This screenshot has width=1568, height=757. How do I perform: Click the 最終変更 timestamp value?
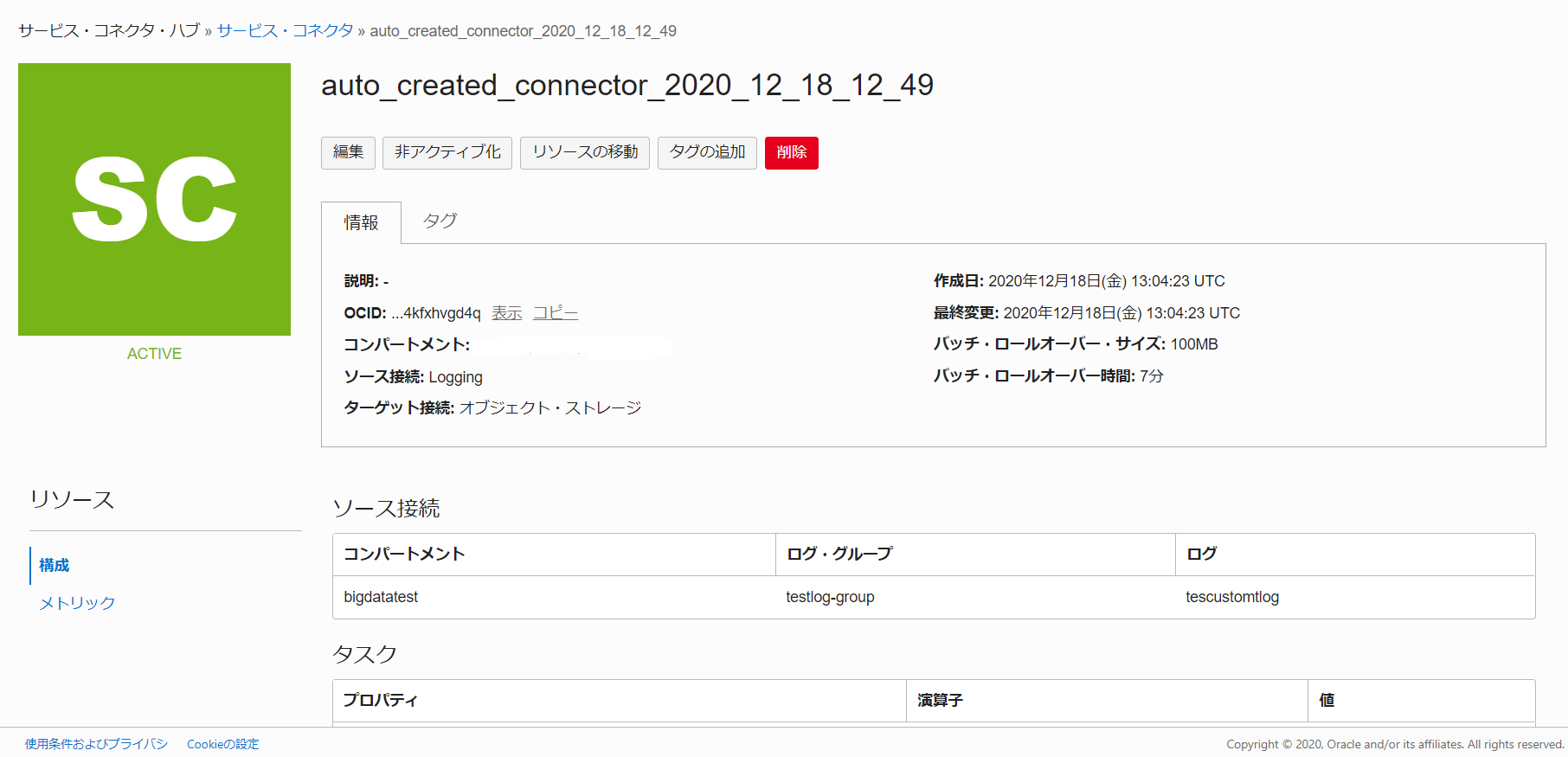(x=1121, y=313)
